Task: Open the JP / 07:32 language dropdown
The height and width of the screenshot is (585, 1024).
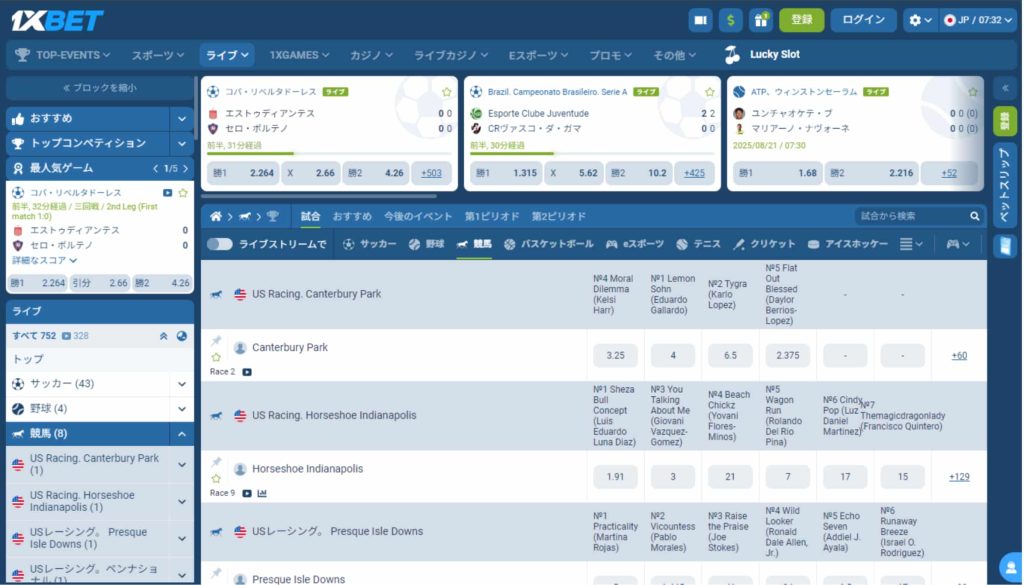Action: pos(978,20)
